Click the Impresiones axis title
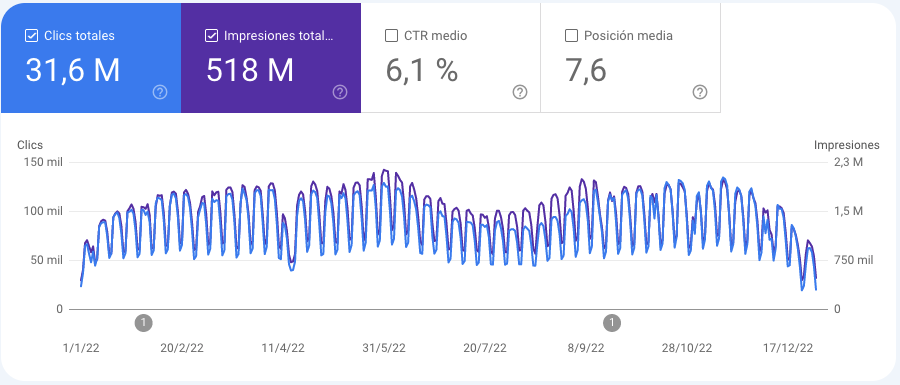Screen dimensions: 900x385 pyautogui.click(x=847, y=145)
